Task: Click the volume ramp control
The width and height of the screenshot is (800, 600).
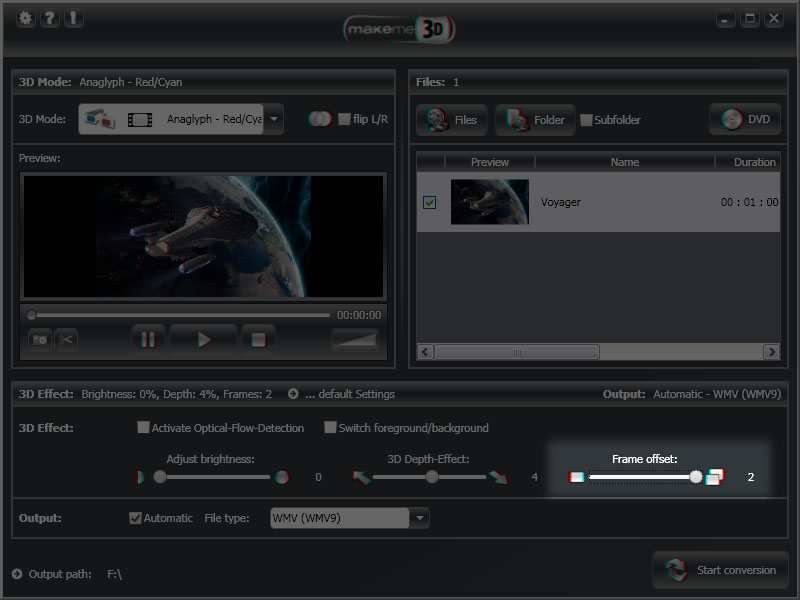Action: point(355,340)
